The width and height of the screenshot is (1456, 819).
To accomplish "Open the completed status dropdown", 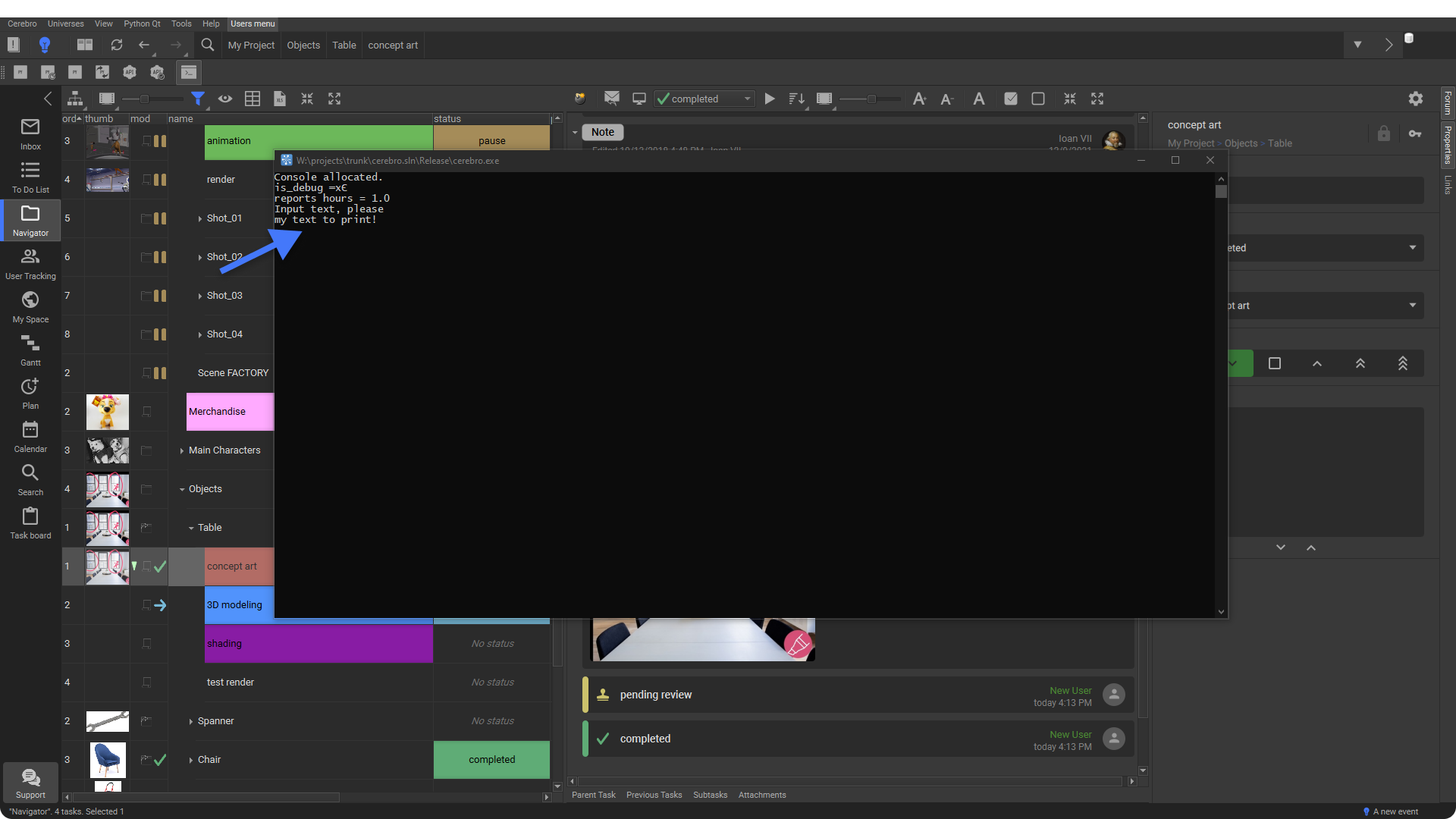I will (x=704, y=99).
